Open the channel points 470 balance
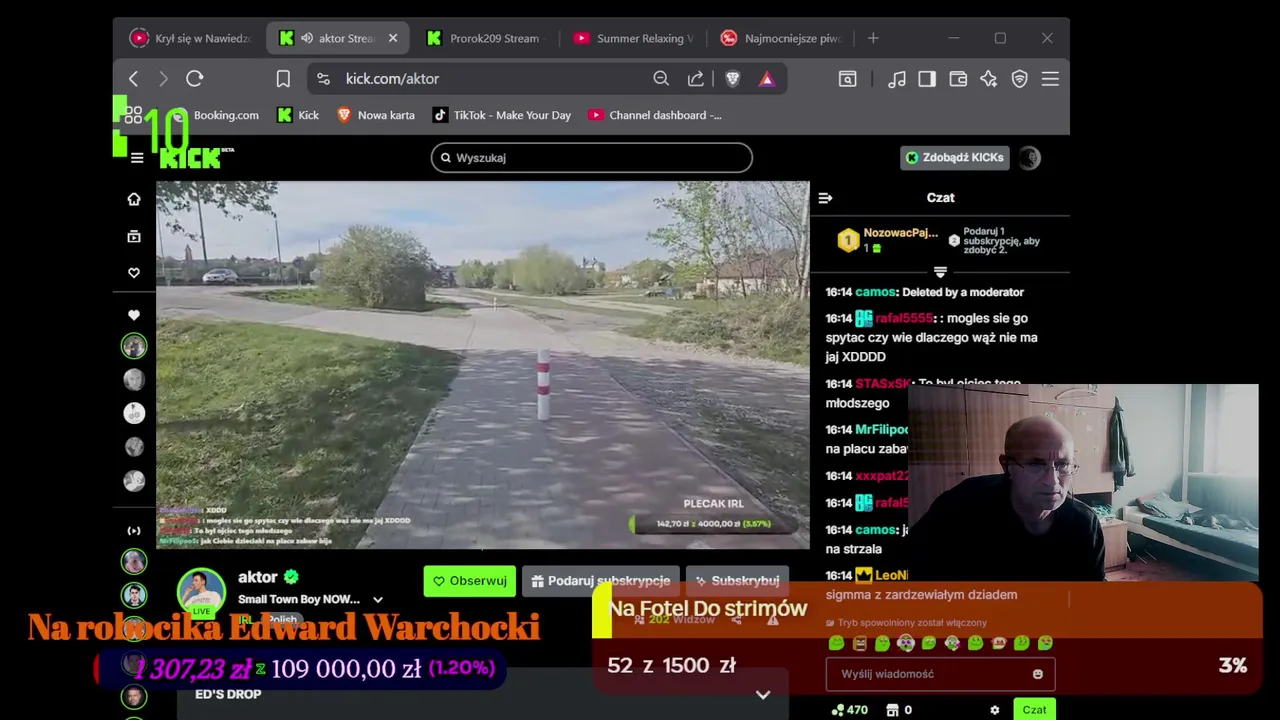1280x720 pixels. (850, 710)
